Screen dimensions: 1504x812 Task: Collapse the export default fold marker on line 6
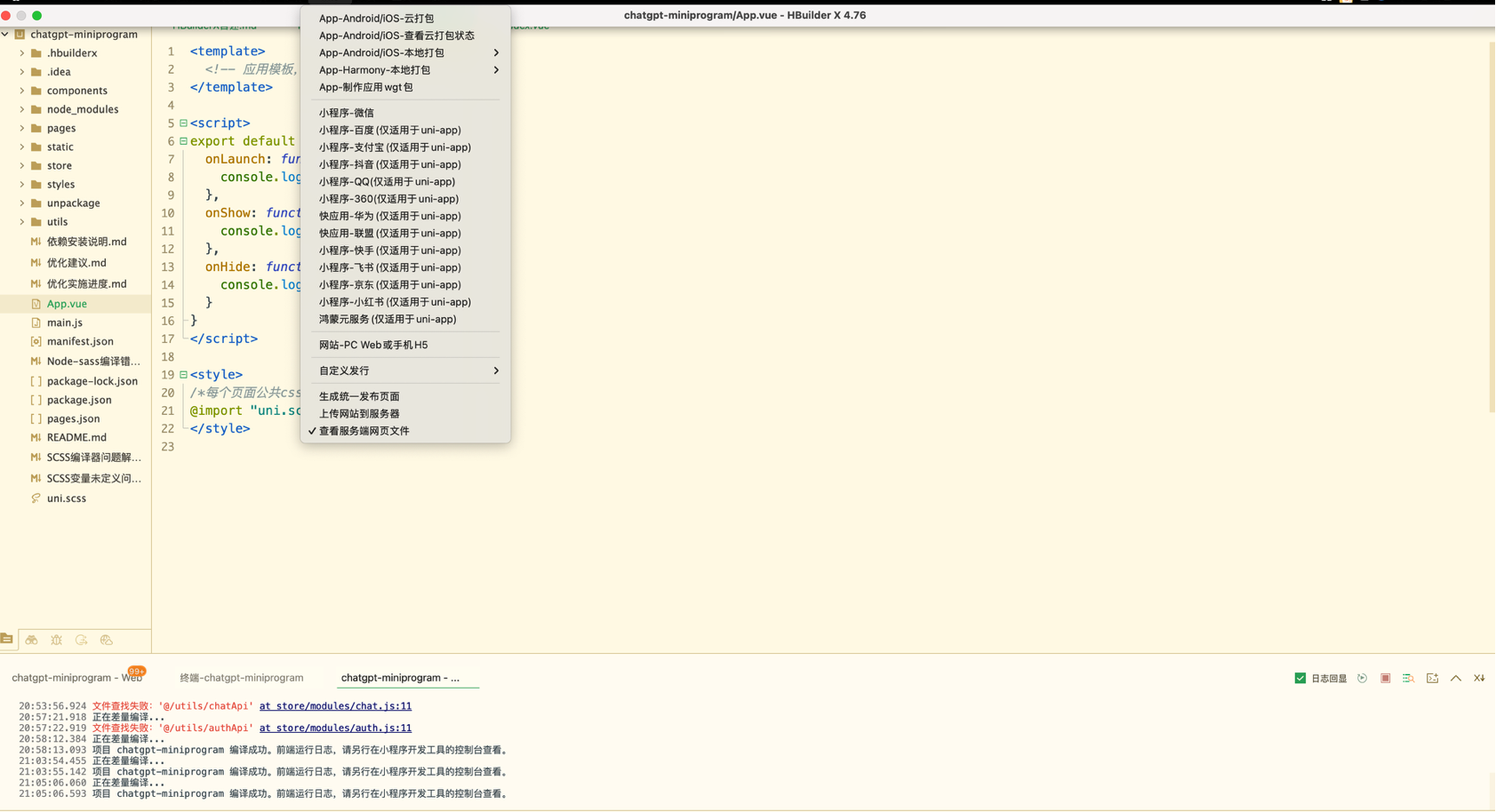tap(184, 141)
